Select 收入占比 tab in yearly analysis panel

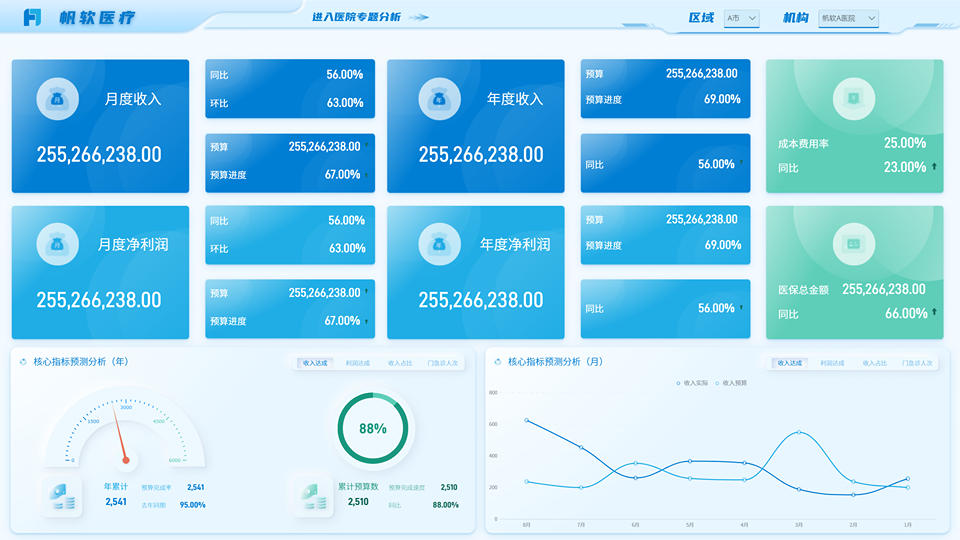400,363
